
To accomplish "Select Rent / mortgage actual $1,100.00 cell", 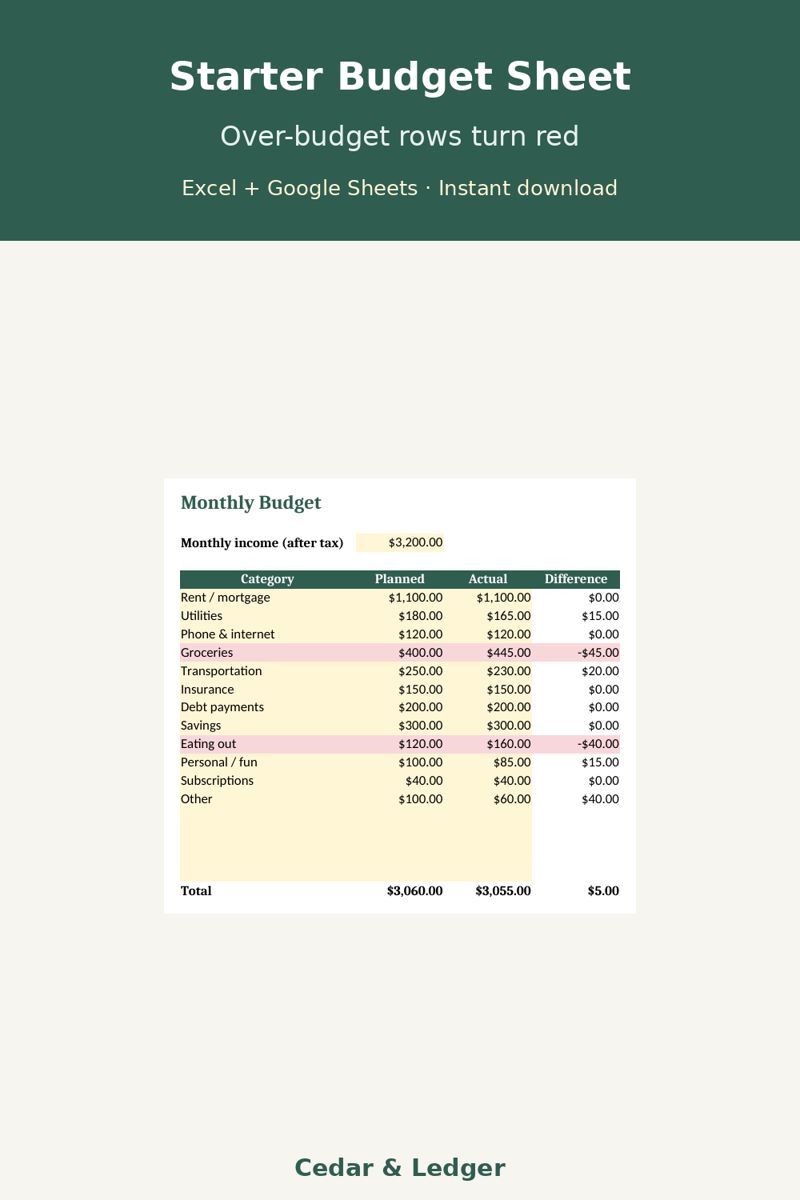I will [x=488, y=598].
